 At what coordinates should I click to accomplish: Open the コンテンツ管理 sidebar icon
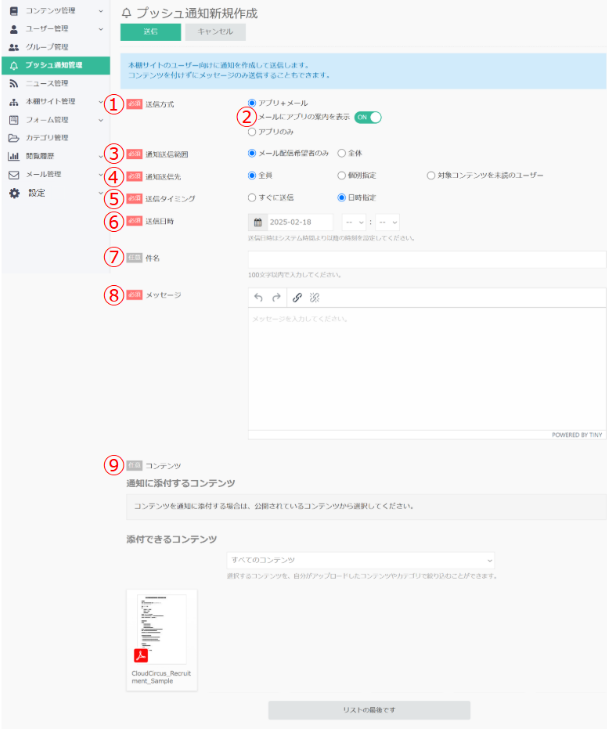[13, 10]
